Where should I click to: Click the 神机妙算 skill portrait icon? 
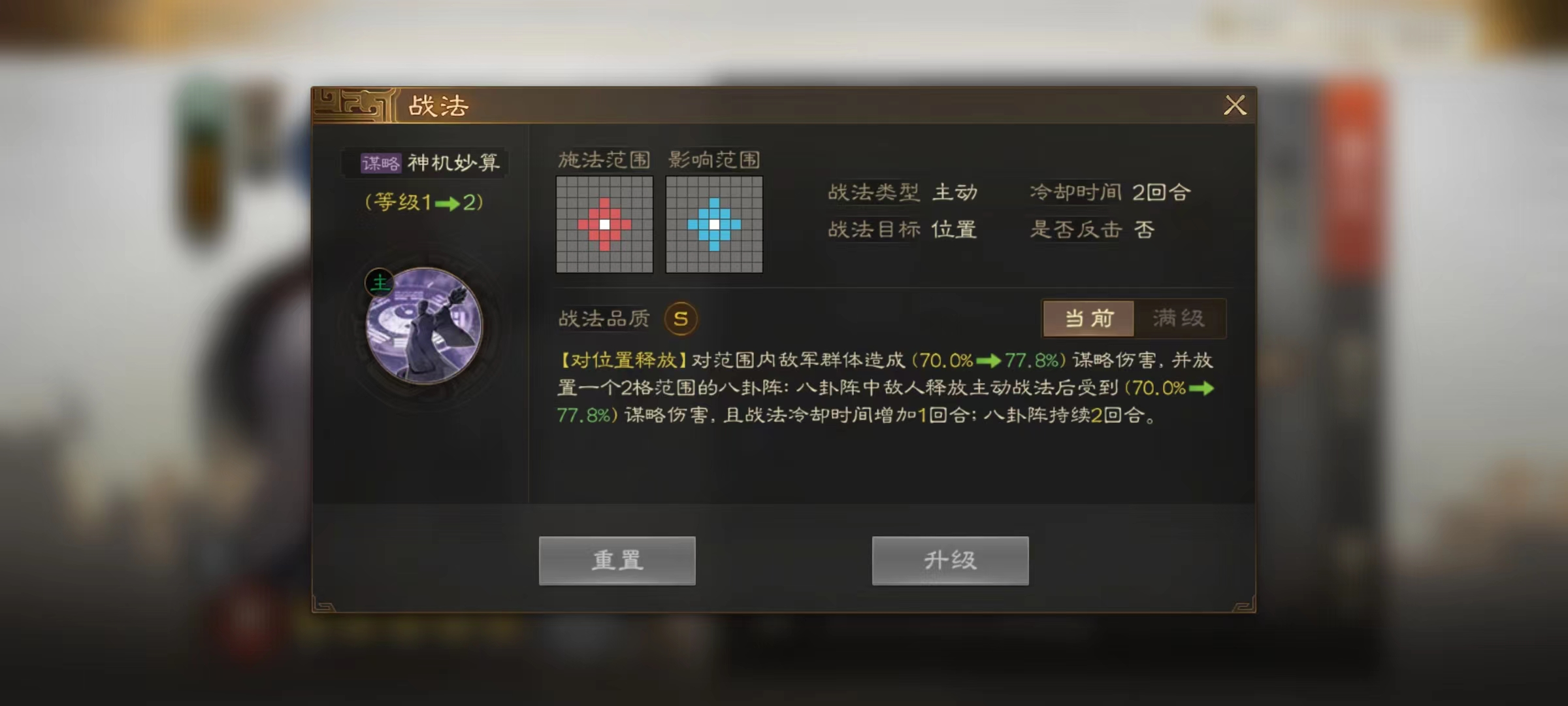click(x=424, y=326)
